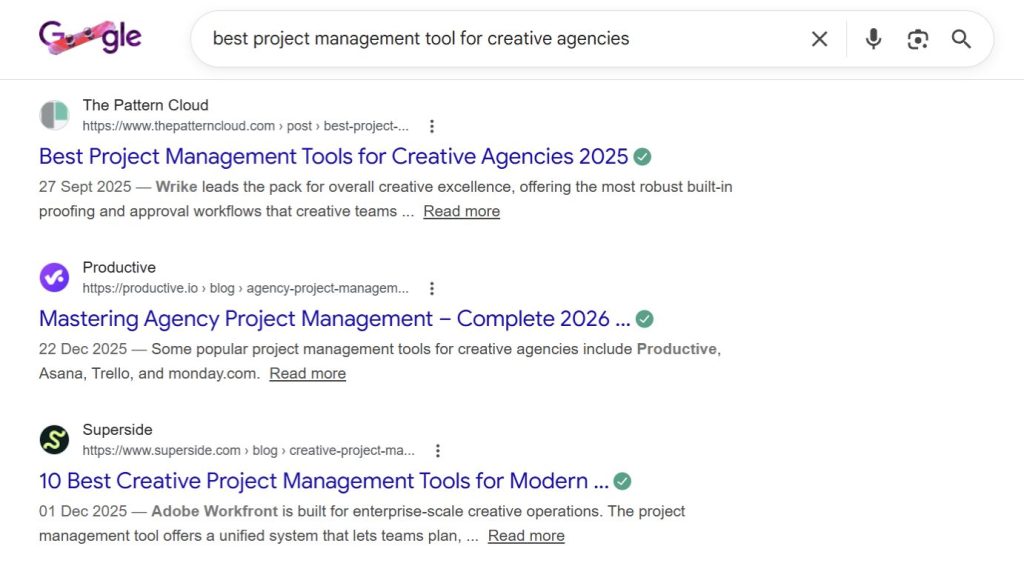Read more of Wrike snippet
1024x569 pixels.
(462, 211)
